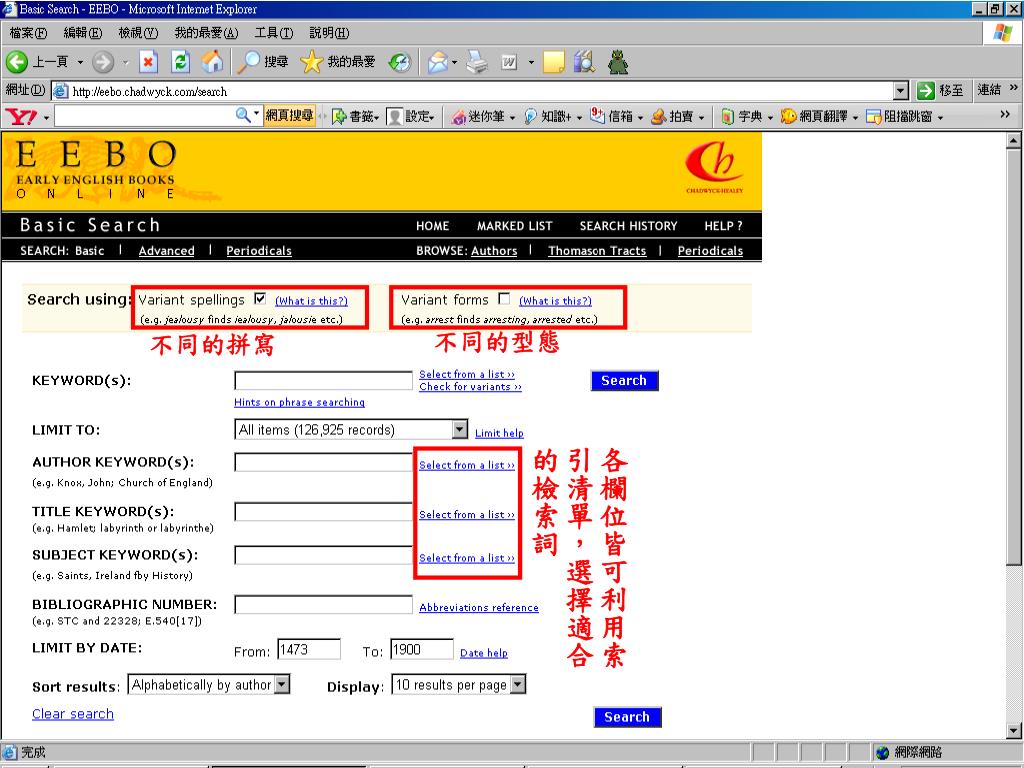Click the yellow note icon
This screenshot has height=768, width=1024.
553,62
